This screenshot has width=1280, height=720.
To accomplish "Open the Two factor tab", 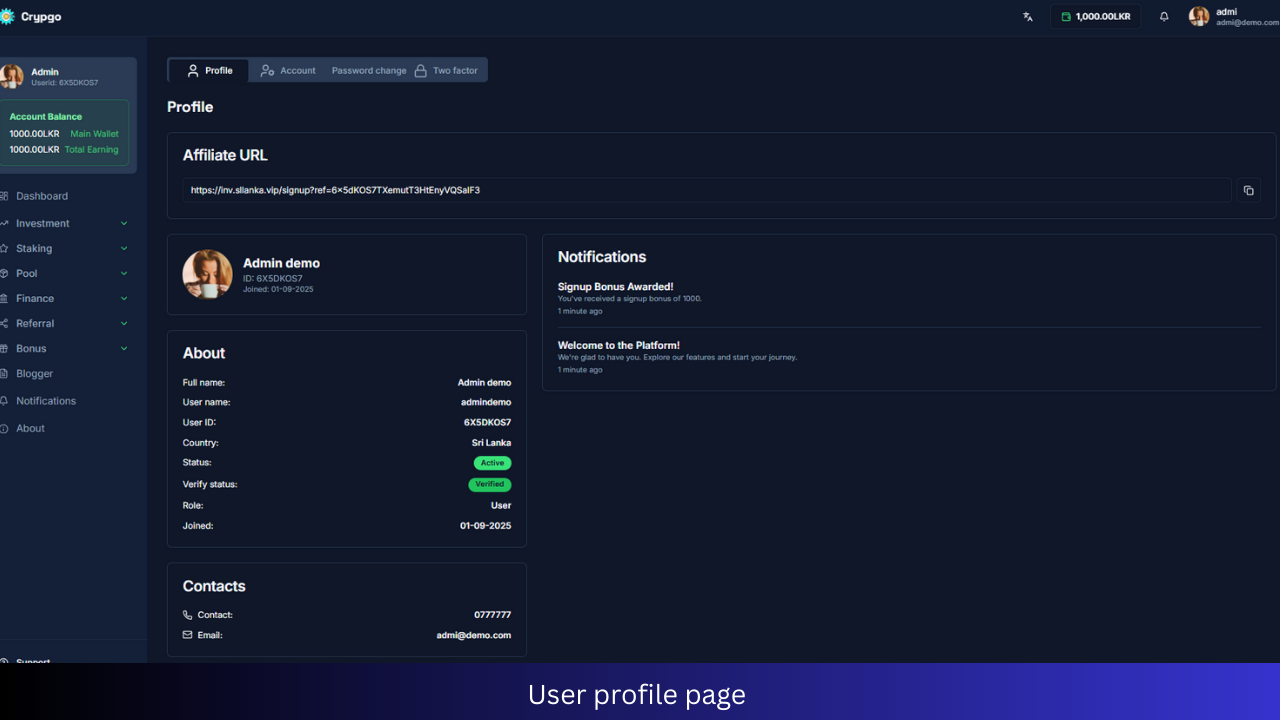I will click(x=447, y=70).
